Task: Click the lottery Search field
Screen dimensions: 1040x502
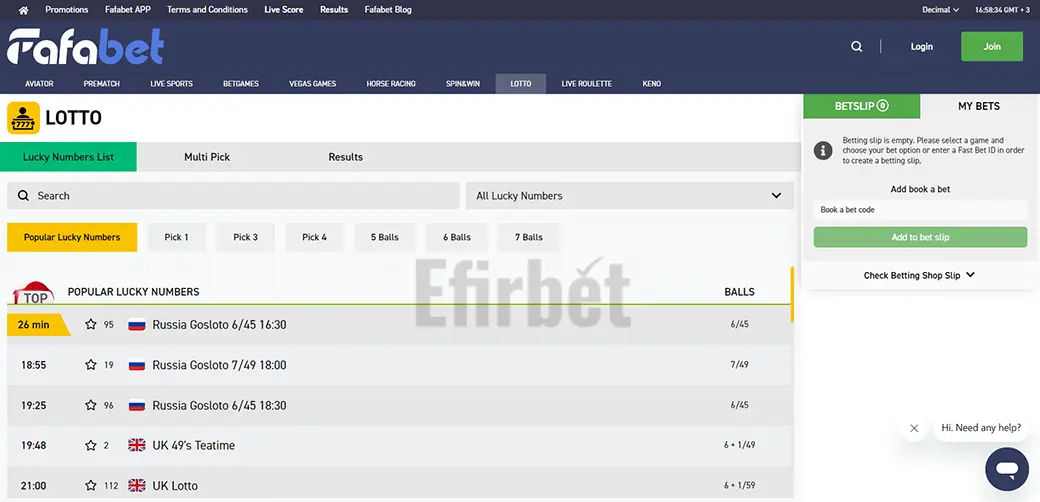Action: point(233,196)
